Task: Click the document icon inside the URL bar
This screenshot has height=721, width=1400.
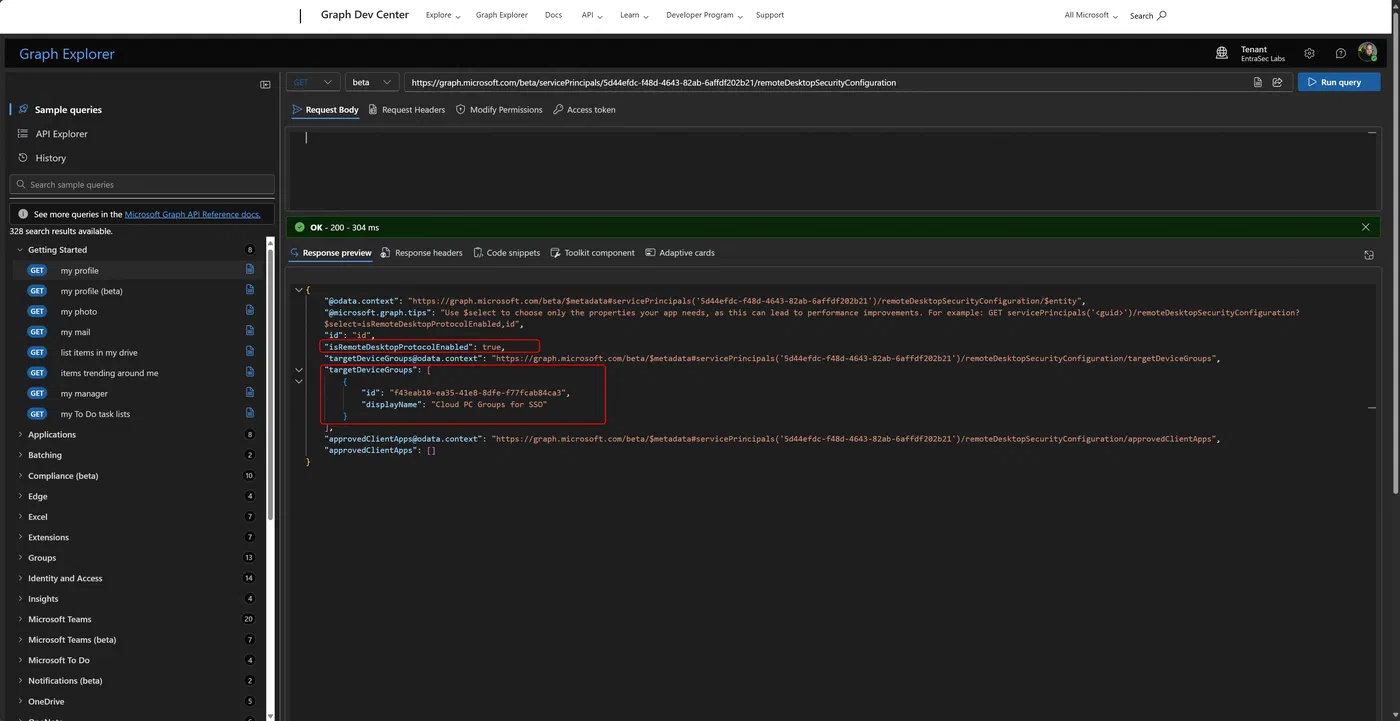Action: click(1258, 82)
